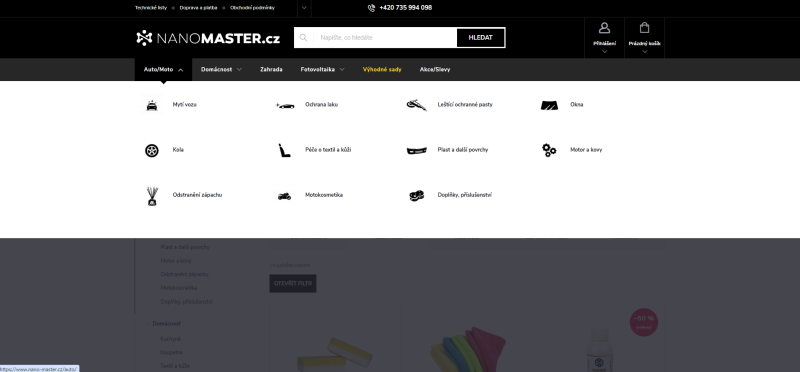Viewport: 800px width, 372px height.
Task: Select Motokosmetika in the sidebar
Action: [179, 288]
